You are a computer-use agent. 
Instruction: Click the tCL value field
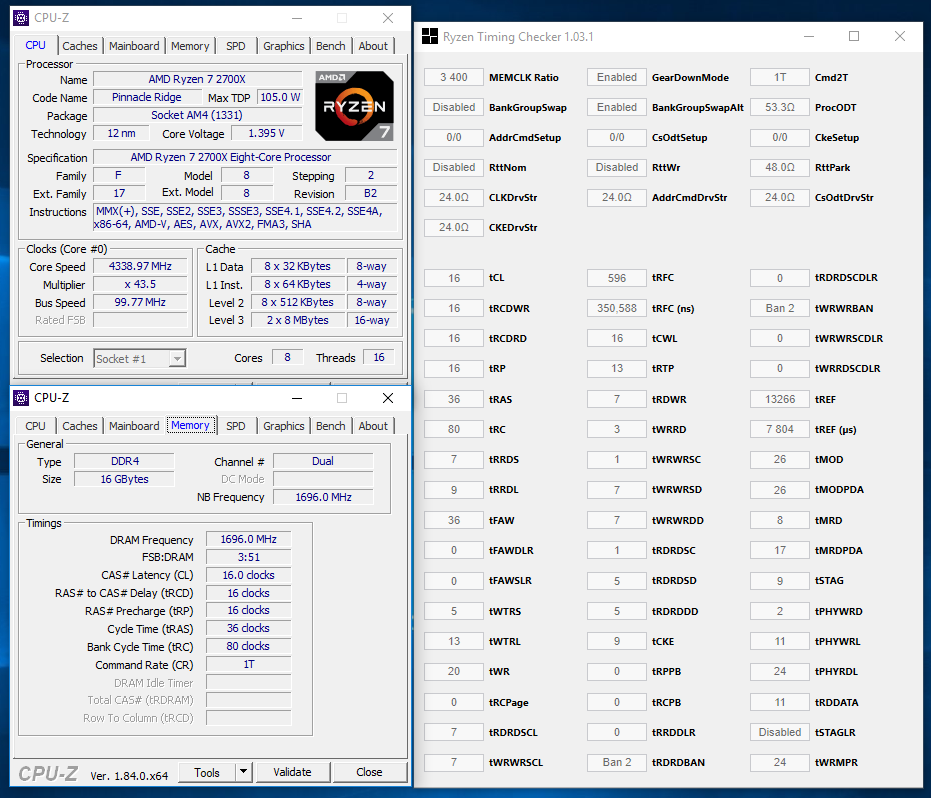[454, 278]
